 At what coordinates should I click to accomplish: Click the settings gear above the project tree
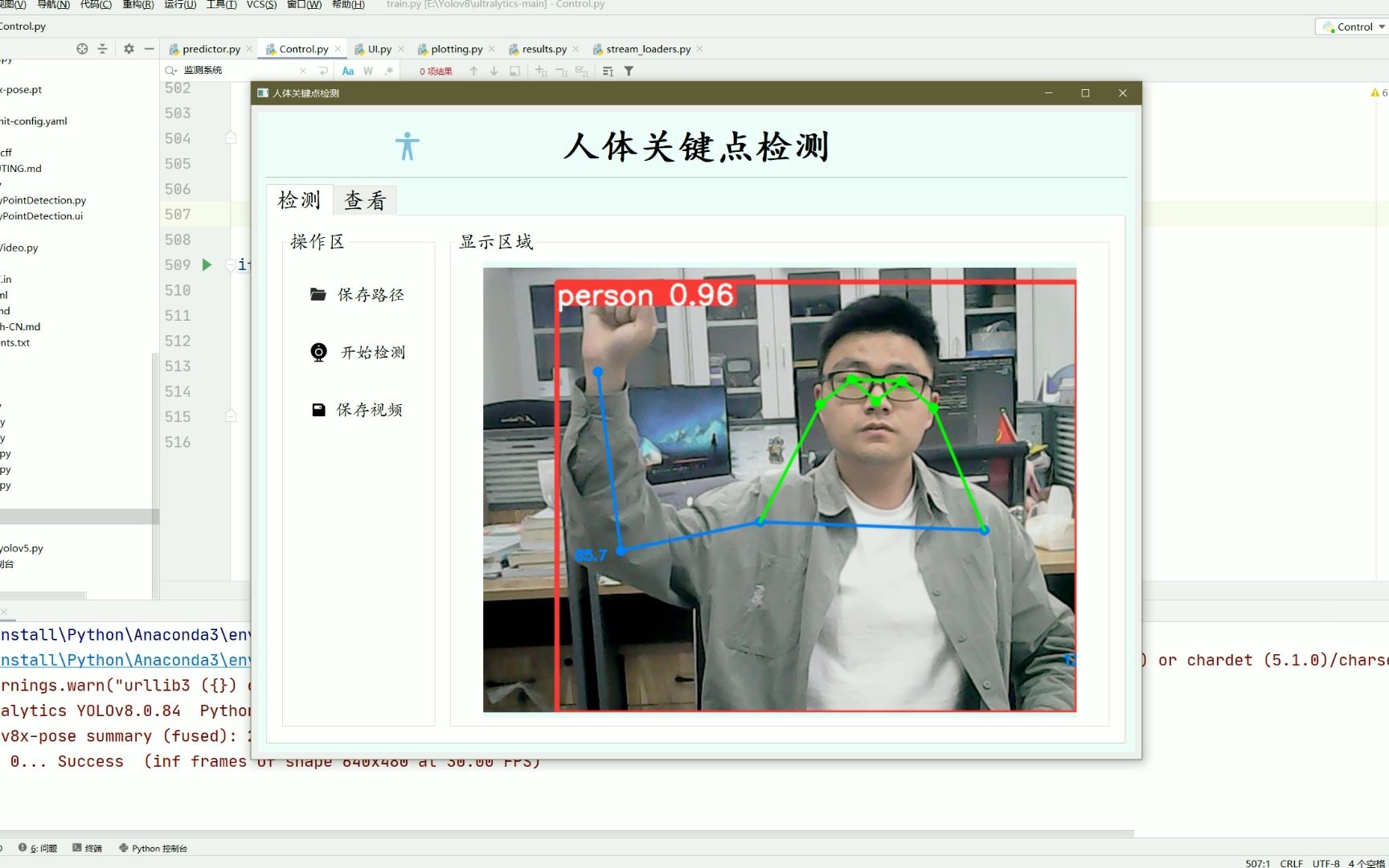pyautogui.click(x=128, y=48)
